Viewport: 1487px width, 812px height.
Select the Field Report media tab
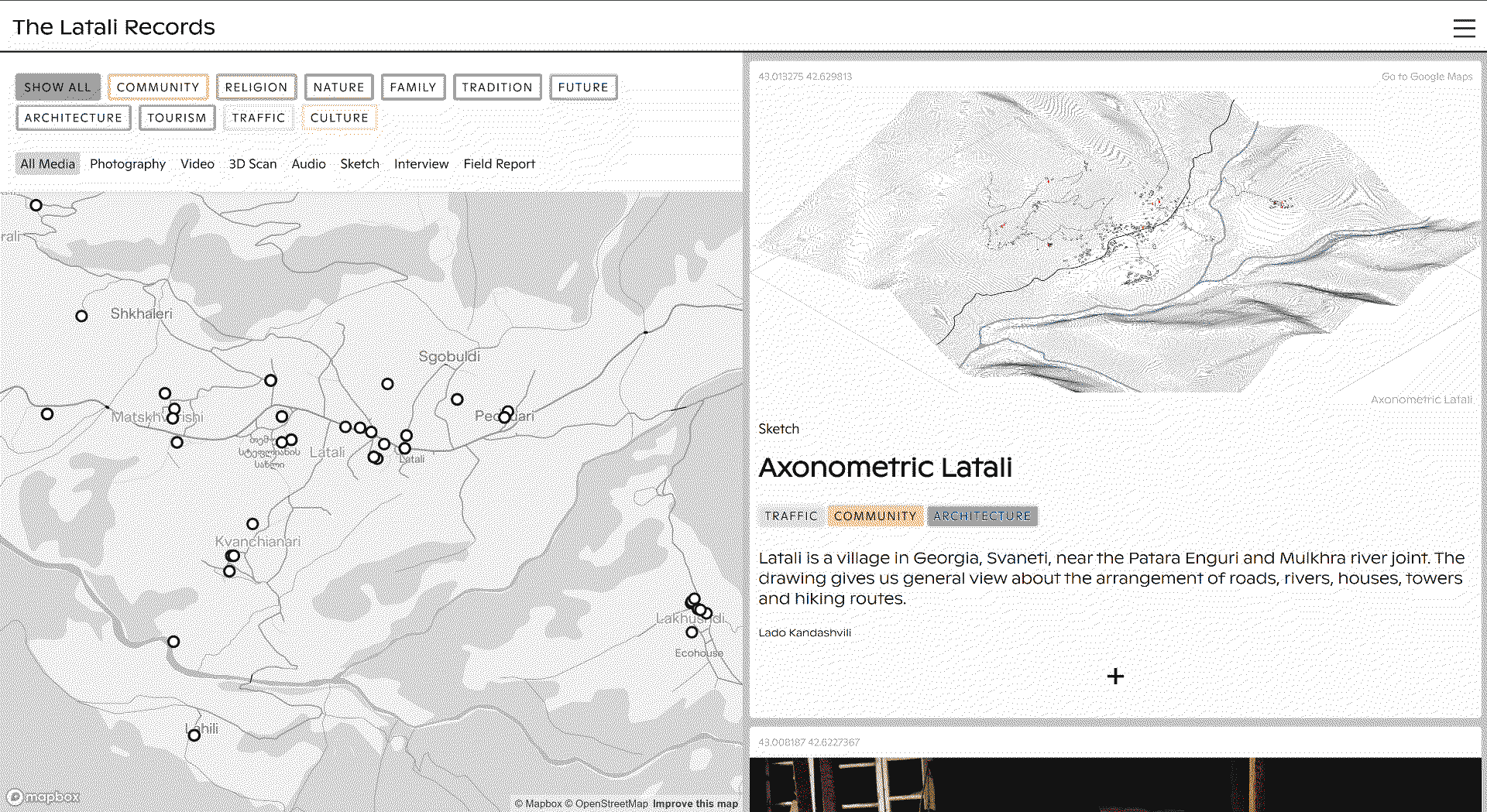point(499,164)
